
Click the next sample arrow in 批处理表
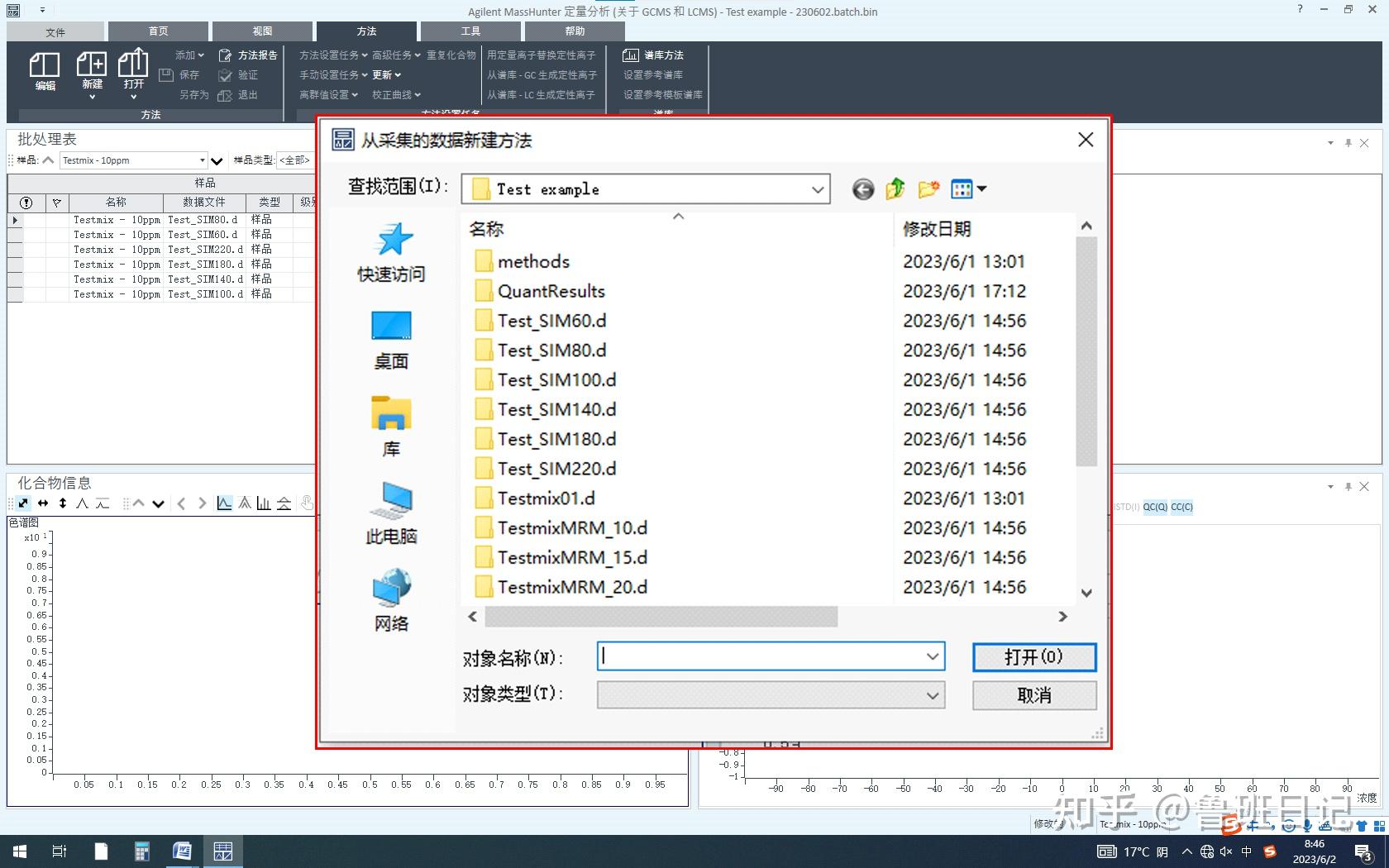(217, 161)
